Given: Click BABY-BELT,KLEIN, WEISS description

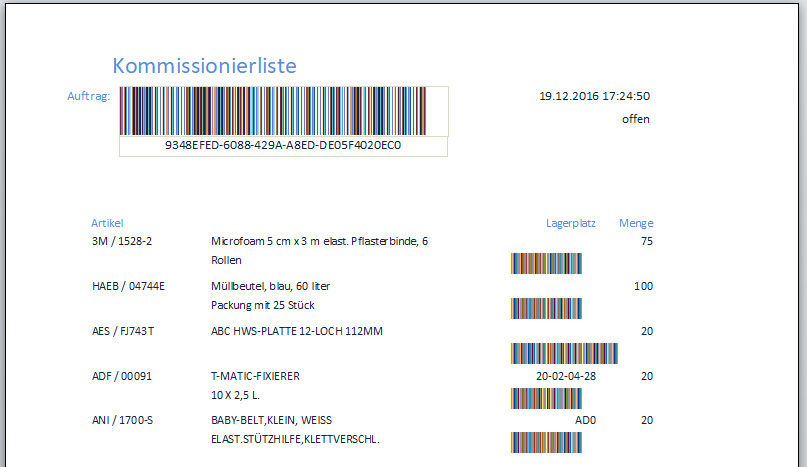Looking at the screenshot, I should (271, 420).
